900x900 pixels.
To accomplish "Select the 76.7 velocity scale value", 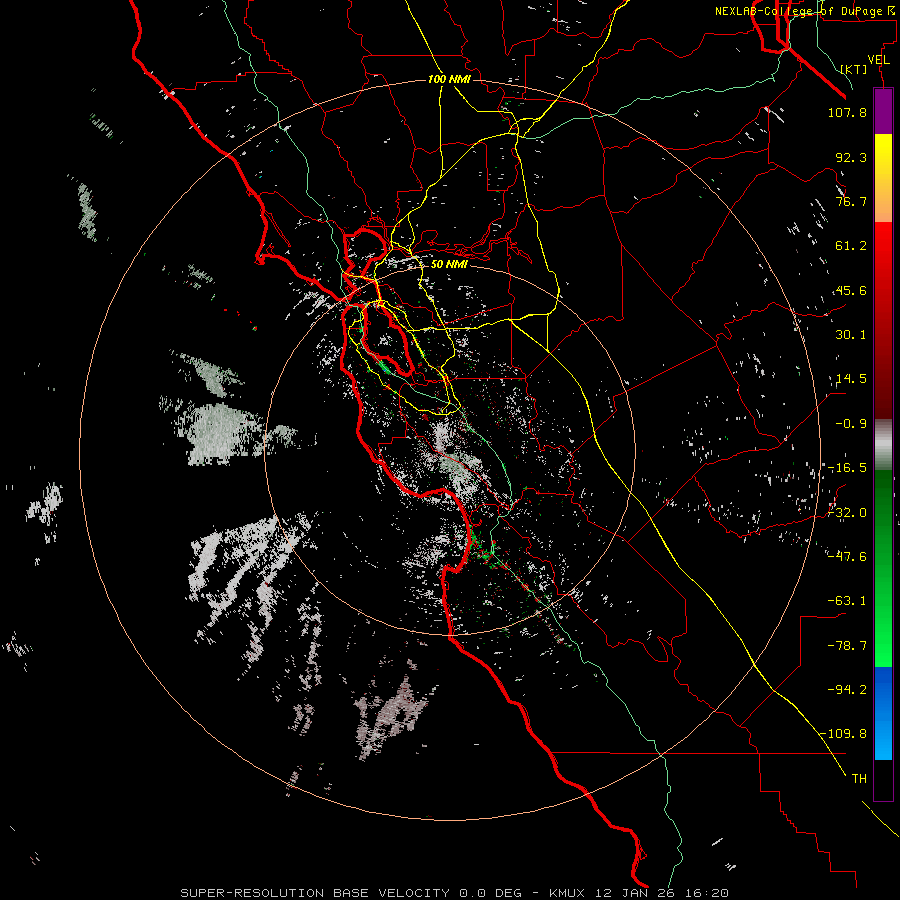I will [851, 201].
